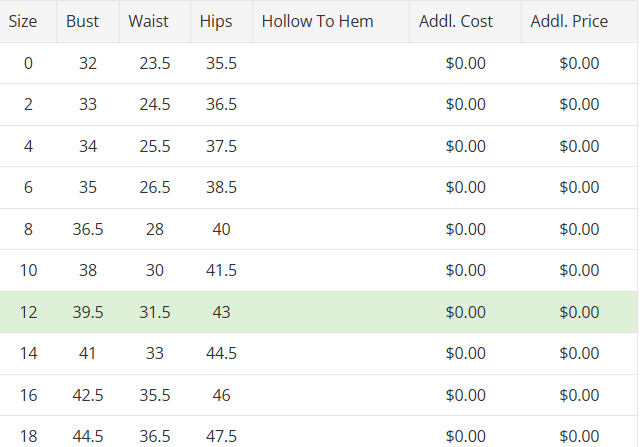642x447 pixels.
Task: Click Hollow To Hem cell for size 10
Action: 331,270
